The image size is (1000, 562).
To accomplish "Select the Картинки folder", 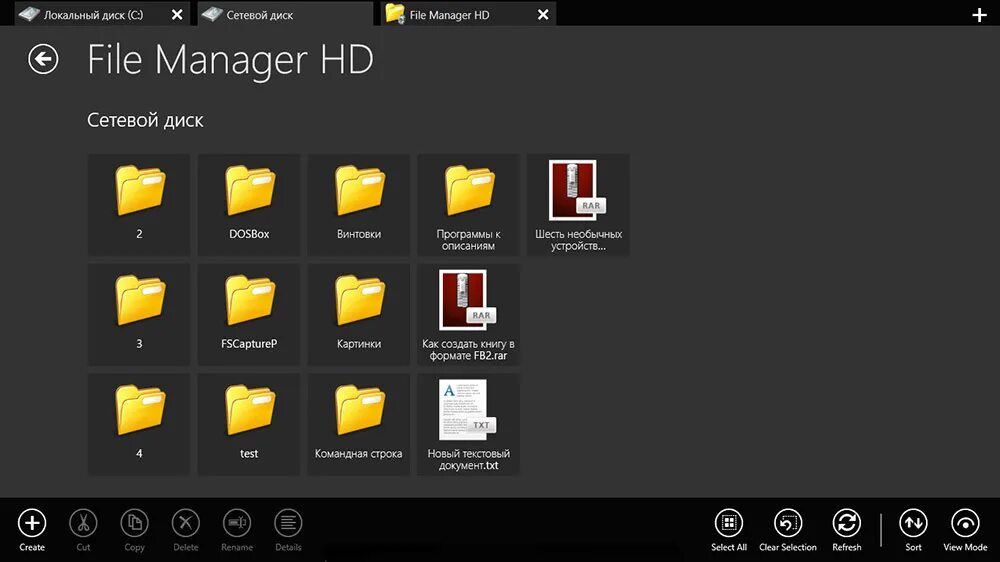I will click(358, 314).
